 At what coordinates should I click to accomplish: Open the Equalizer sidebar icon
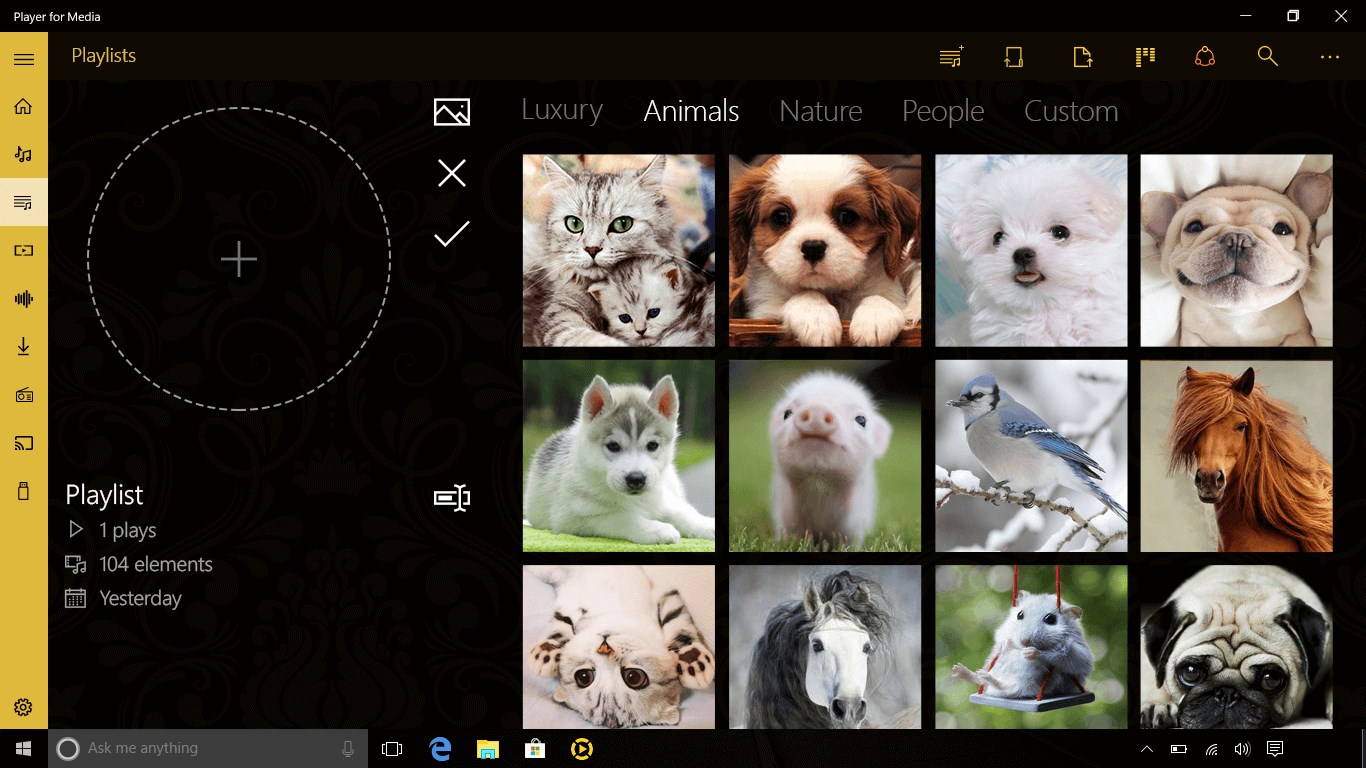coord(22,298)
